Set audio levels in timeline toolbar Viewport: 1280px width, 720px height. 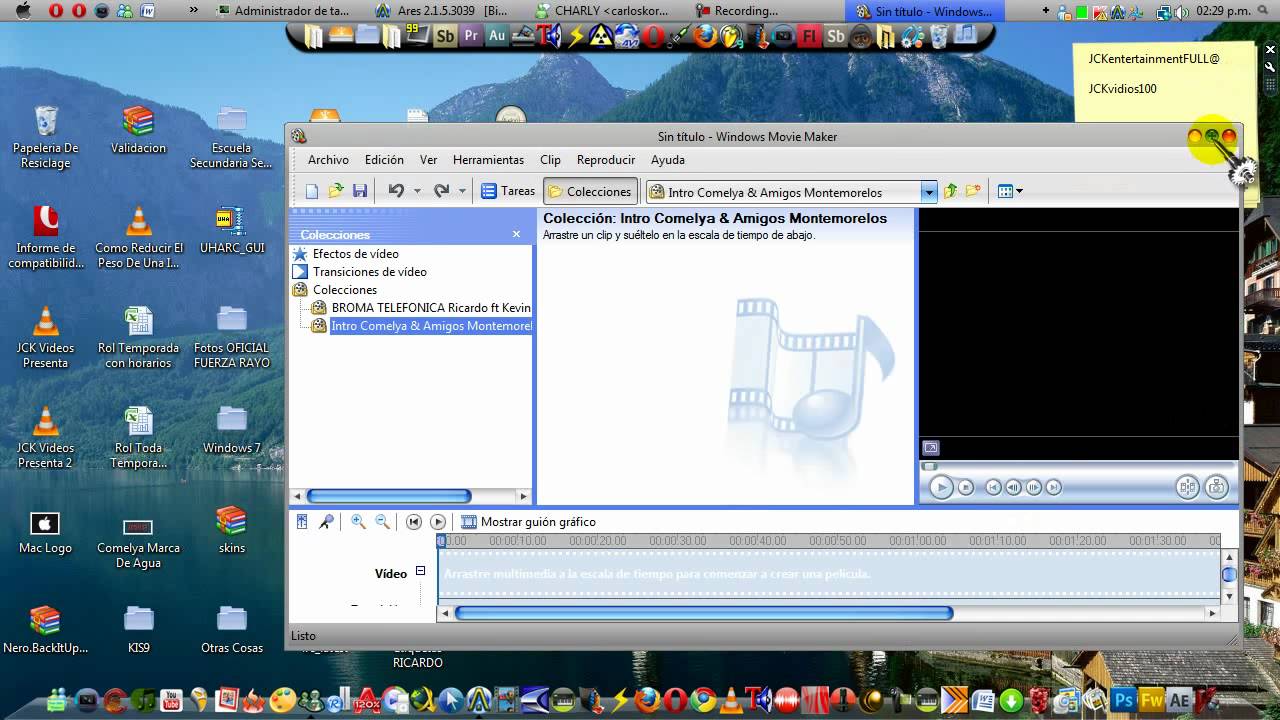coord(302,522)
